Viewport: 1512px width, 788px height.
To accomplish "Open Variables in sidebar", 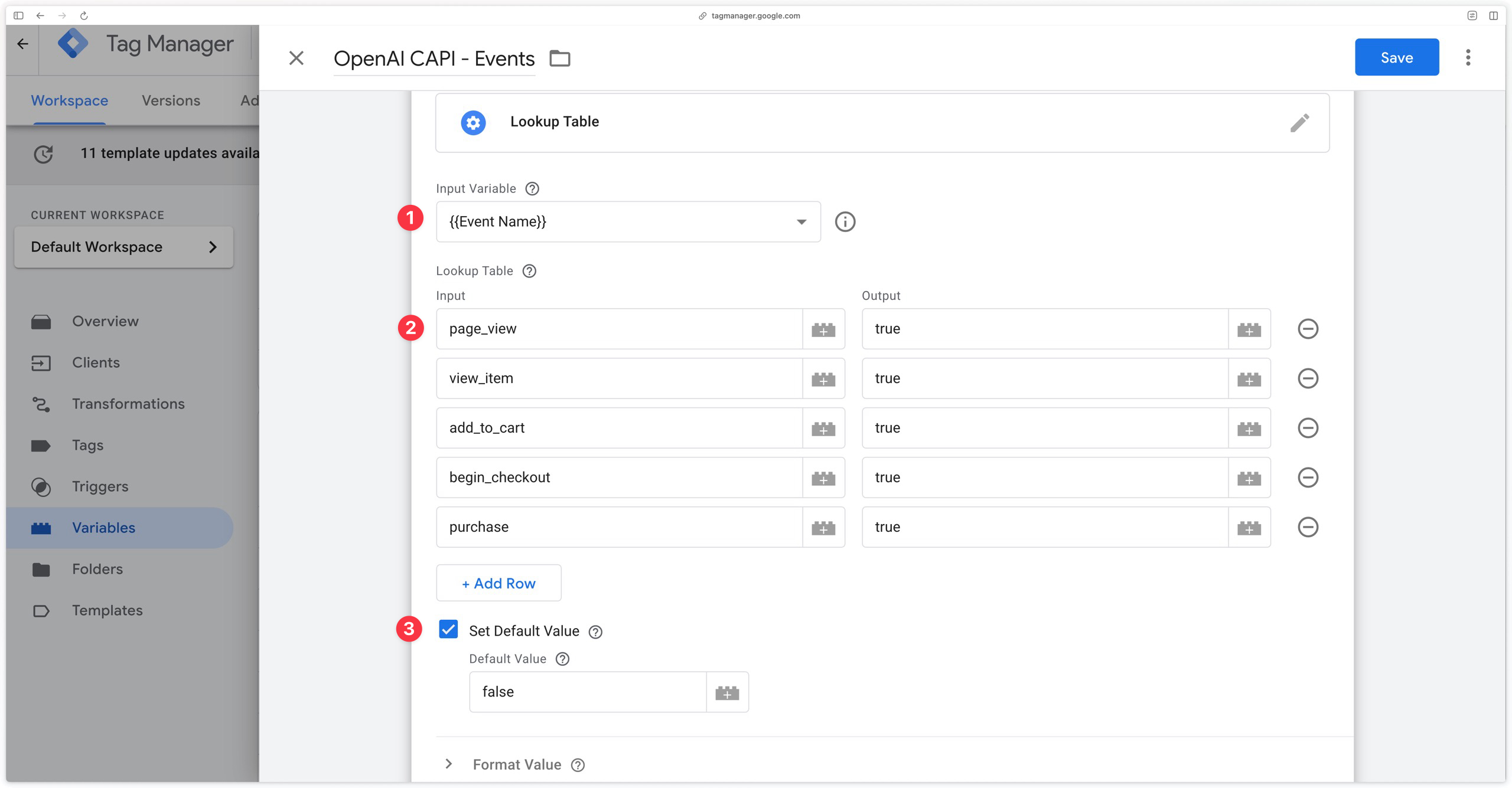I will point(120,528).
